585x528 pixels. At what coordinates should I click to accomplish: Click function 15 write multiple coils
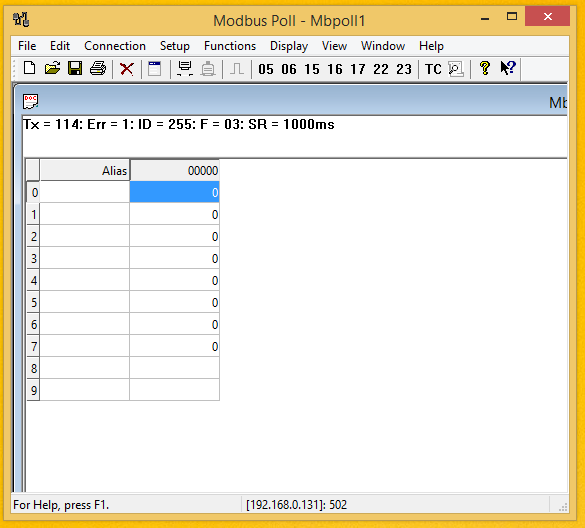pos(312,69)
